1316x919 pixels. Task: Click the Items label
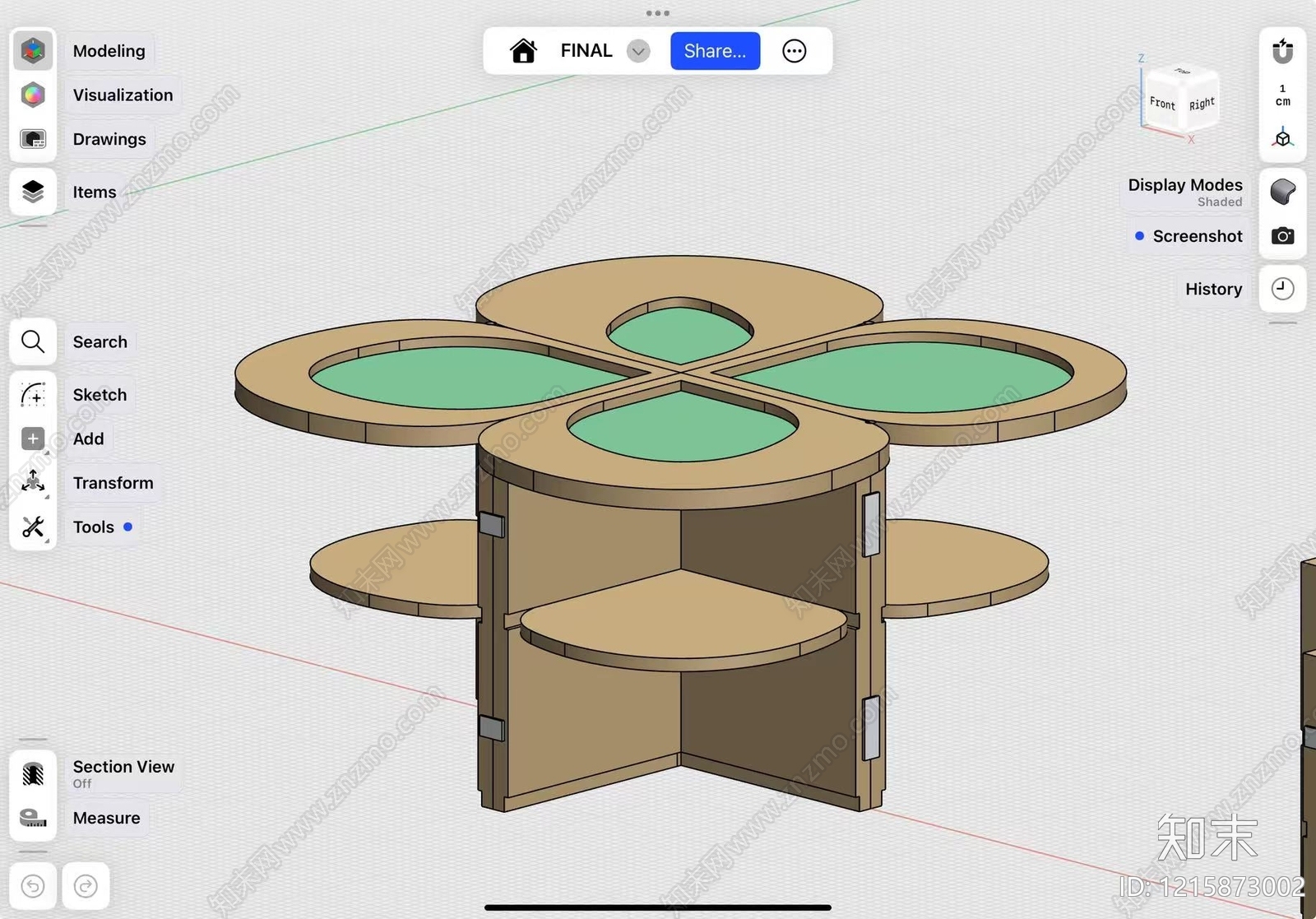tap(95, 192)
